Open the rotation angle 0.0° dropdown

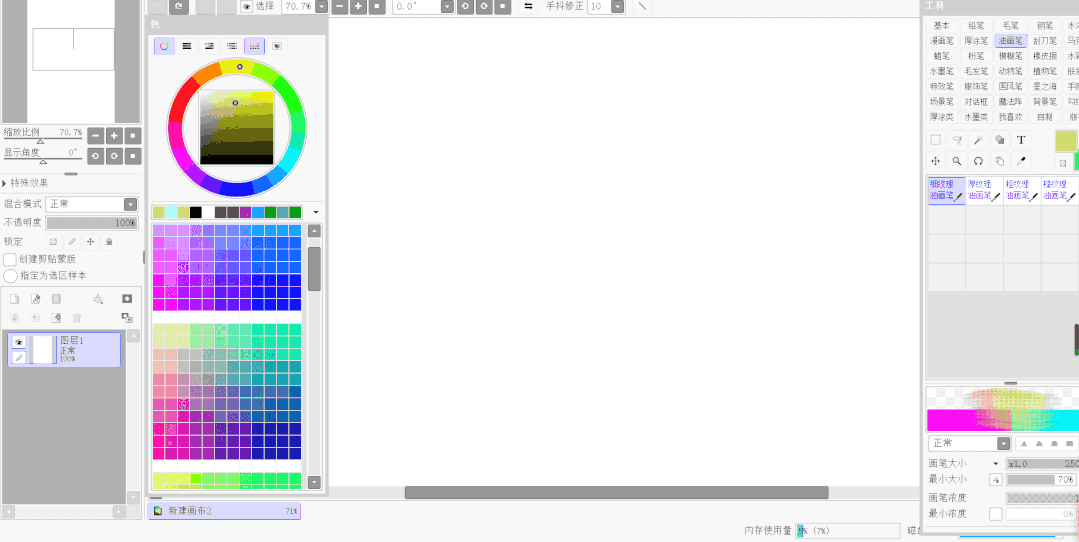447,6
